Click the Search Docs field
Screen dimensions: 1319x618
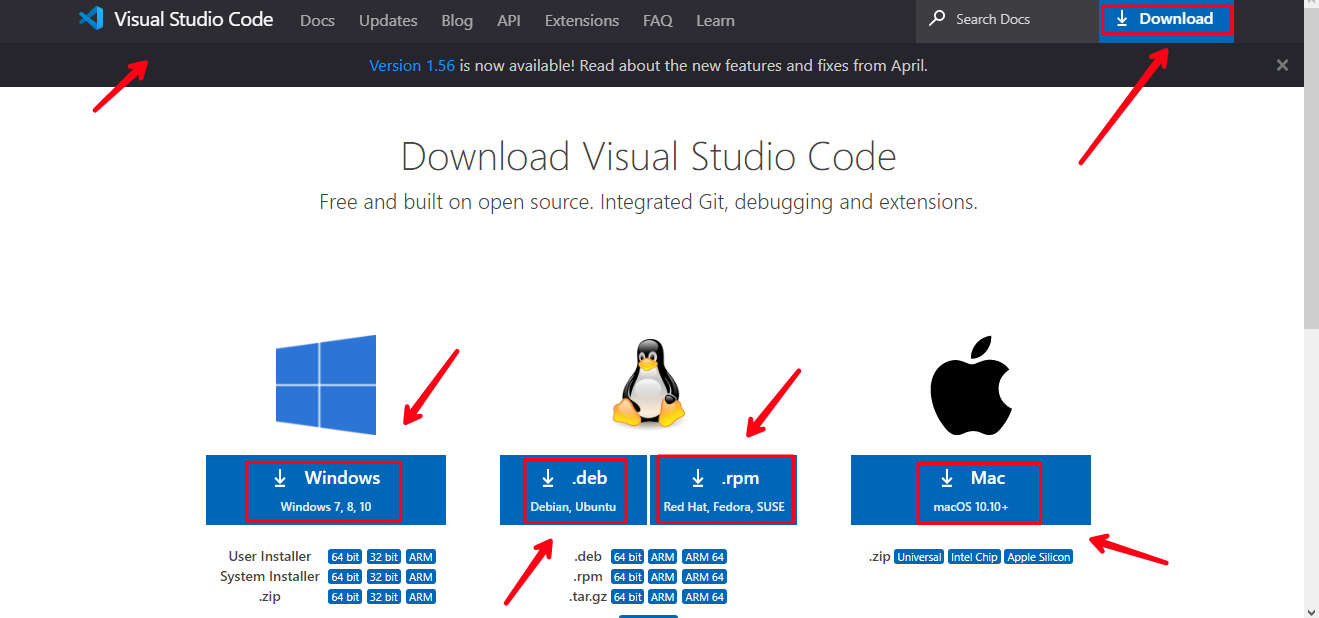(x=1007, y=19)
